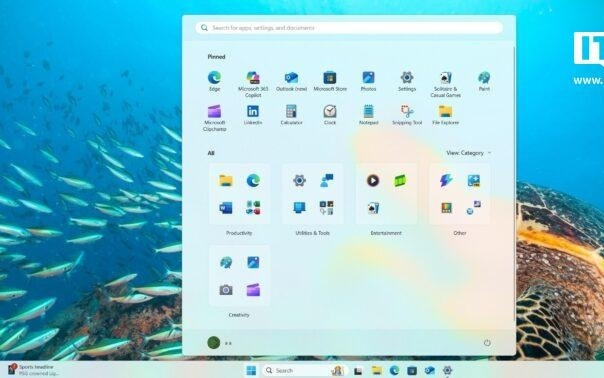The width and height of the screenshot is (604, 378).
Task: Click the Start menu search box
Action: 349,28
